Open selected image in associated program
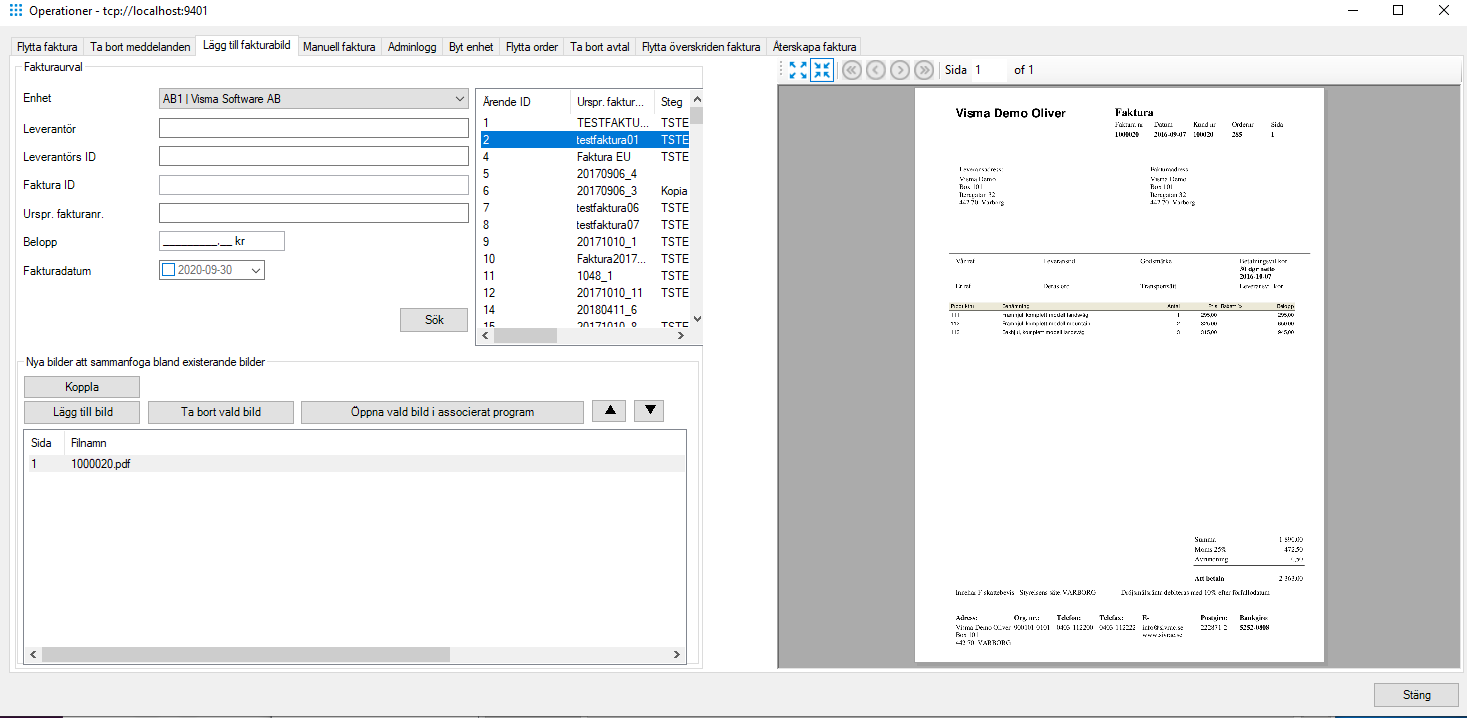 [x=442, y=411]
